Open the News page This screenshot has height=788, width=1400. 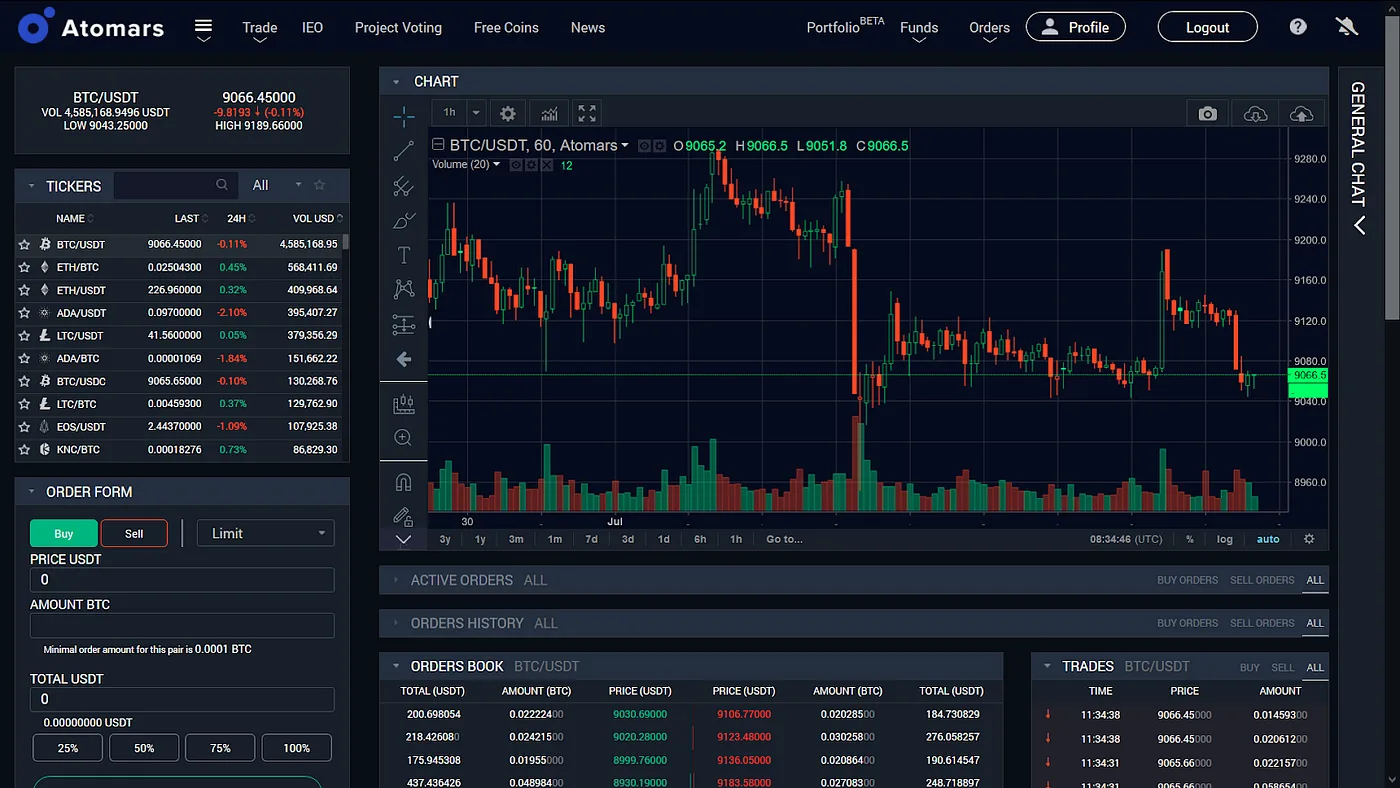588,28
